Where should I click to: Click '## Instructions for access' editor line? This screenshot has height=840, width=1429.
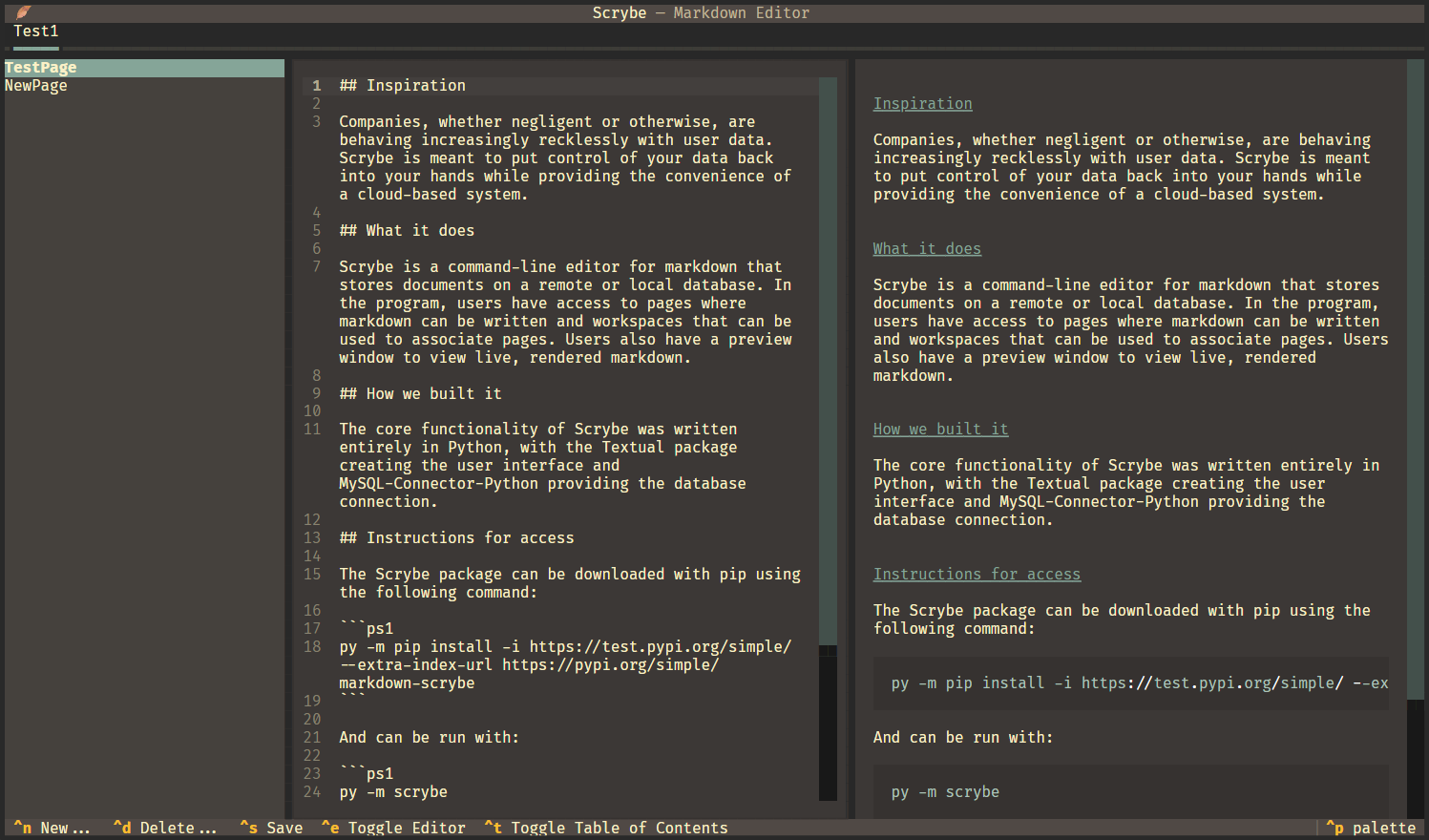[456, 538]
